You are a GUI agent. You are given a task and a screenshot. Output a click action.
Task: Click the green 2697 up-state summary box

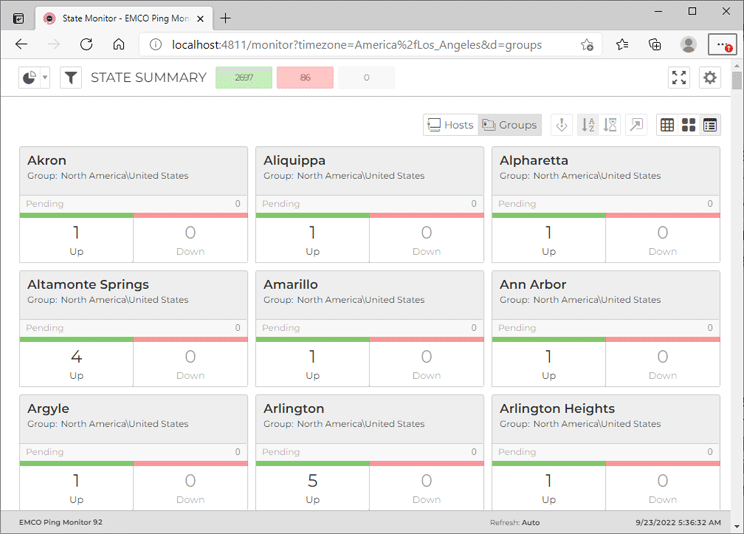coord(244,78)
